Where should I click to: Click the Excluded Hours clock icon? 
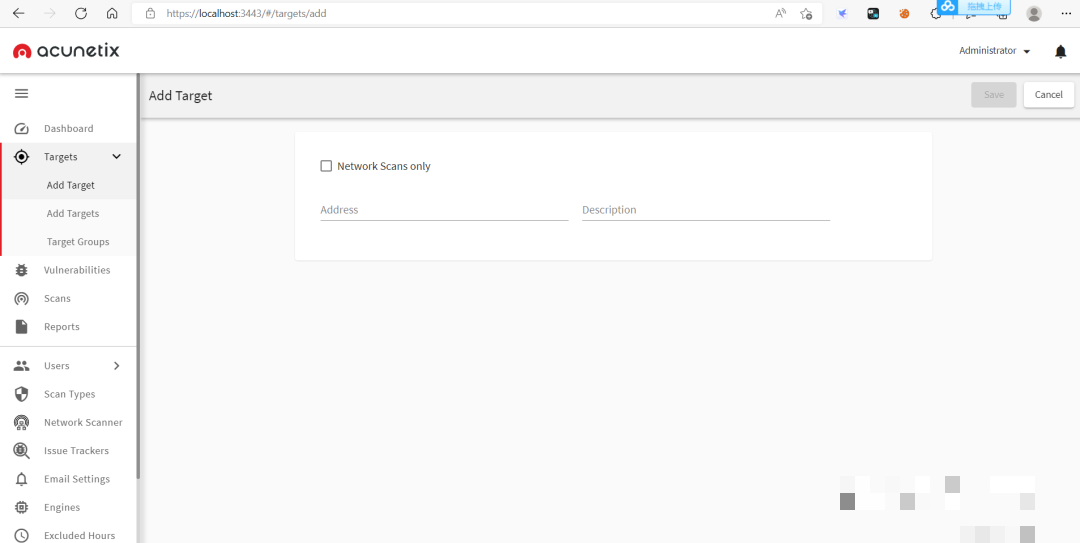21,535
